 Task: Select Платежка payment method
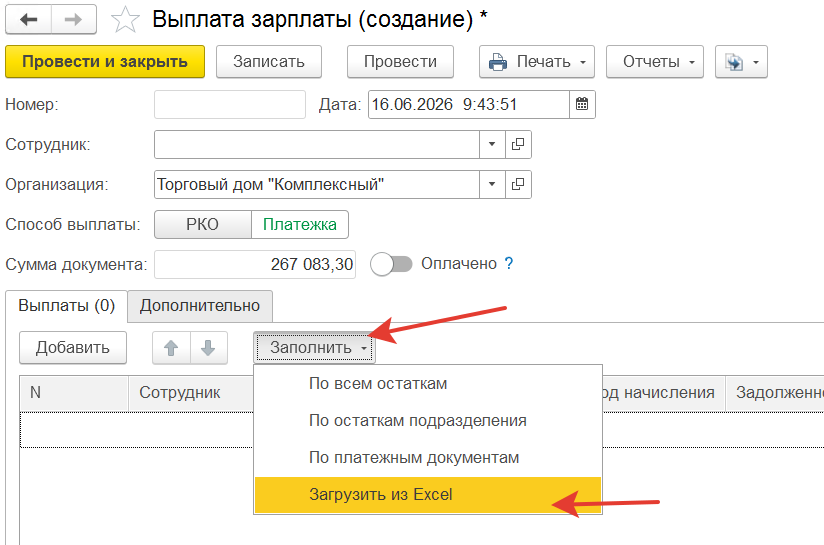pyautogui.click(x=300, y=224)
